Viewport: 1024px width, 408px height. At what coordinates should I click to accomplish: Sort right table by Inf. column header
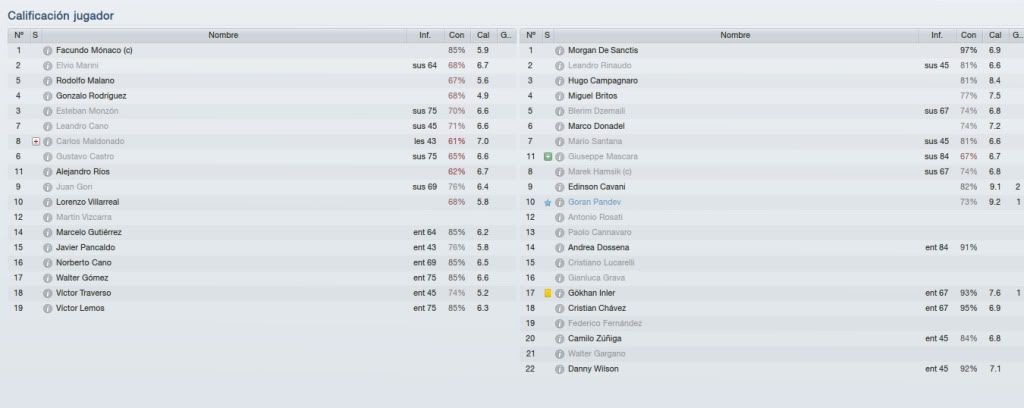coord(936,35)
